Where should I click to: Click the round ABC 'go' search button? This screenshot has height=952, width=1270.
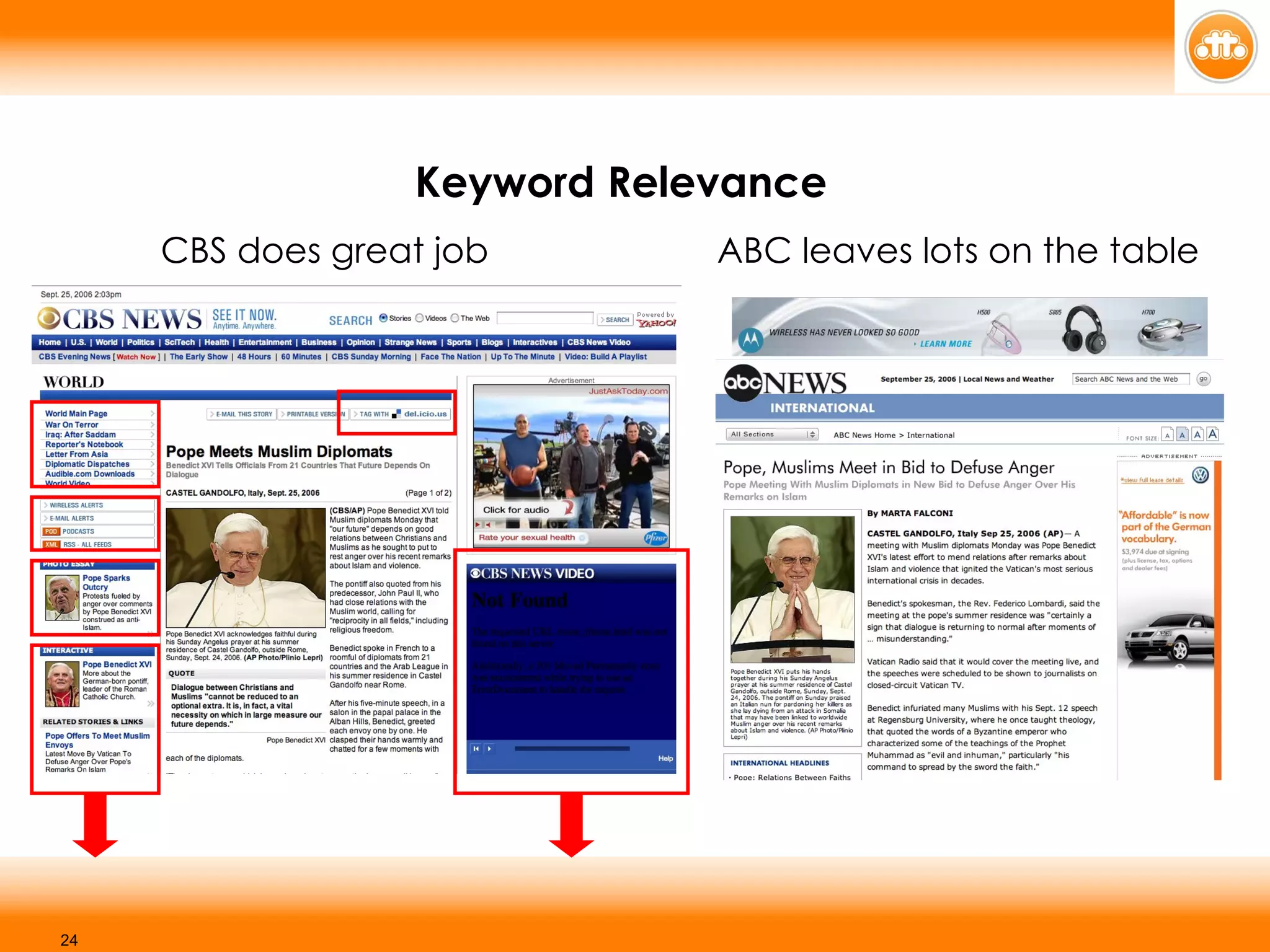pyautogui.click(x=1204, y=379)
